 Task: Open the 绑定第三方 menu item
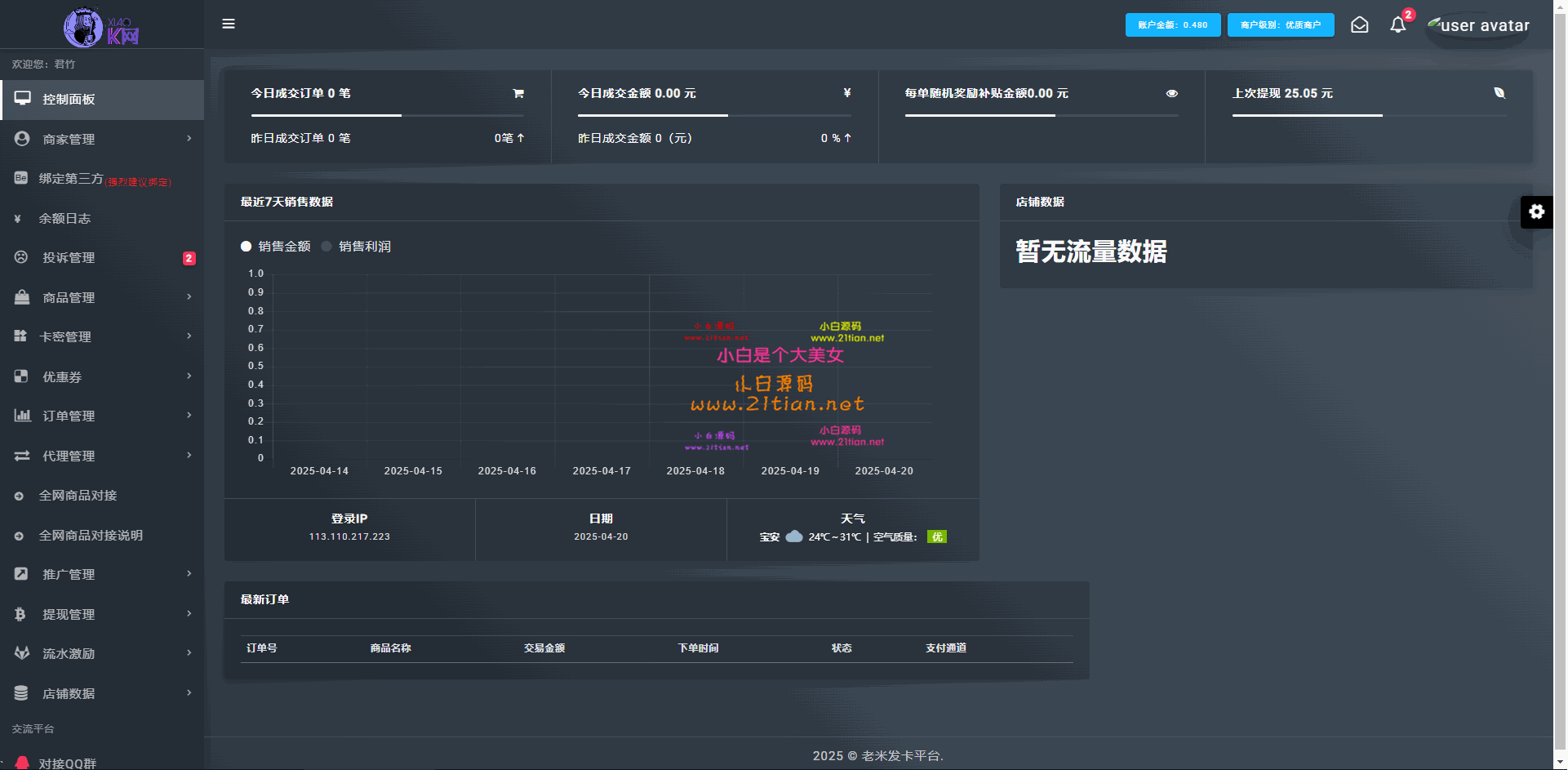pyautogui.click(x=102, y=179)
